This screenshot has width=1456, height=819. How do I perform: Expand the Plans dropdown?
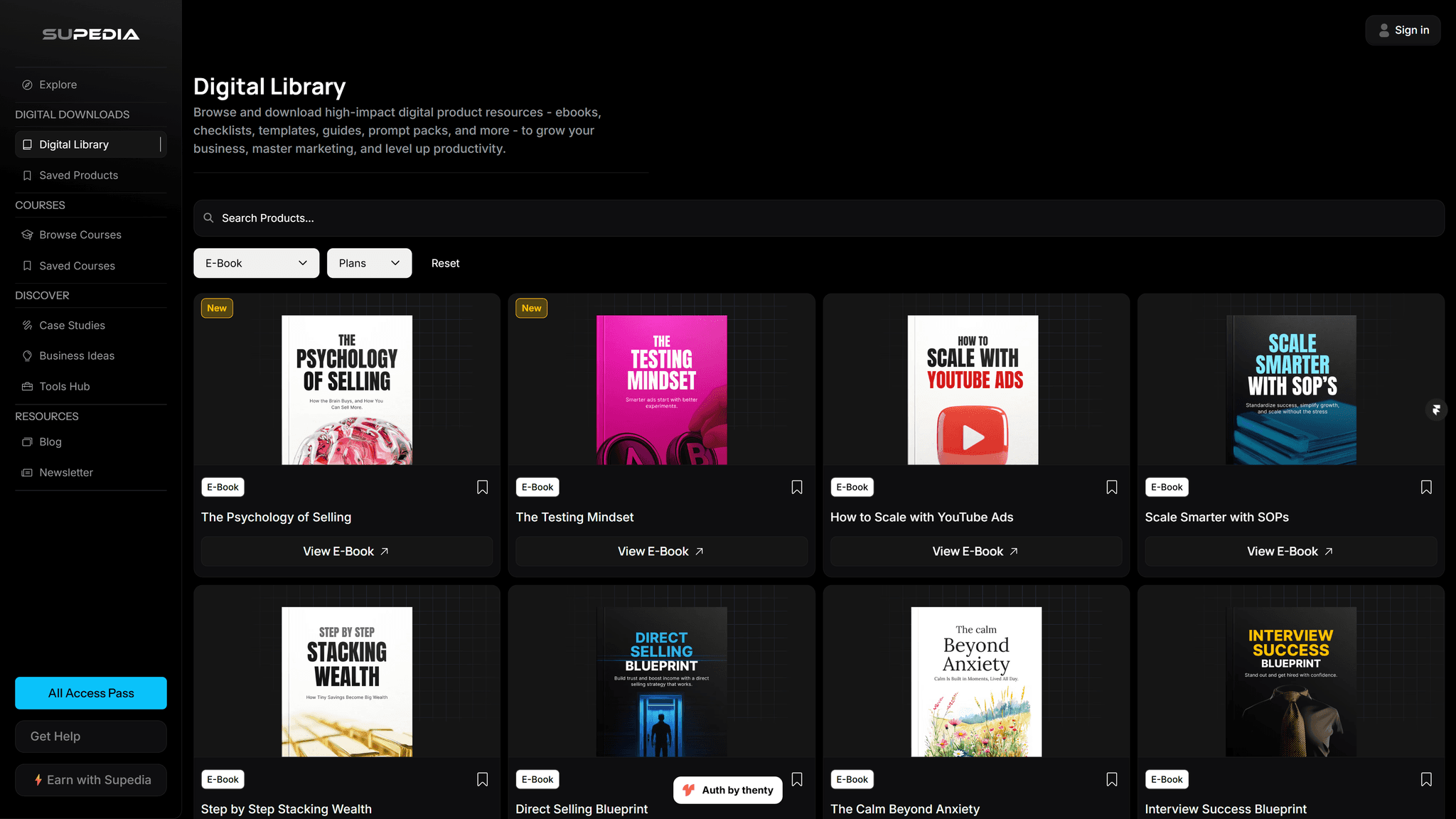369,263
